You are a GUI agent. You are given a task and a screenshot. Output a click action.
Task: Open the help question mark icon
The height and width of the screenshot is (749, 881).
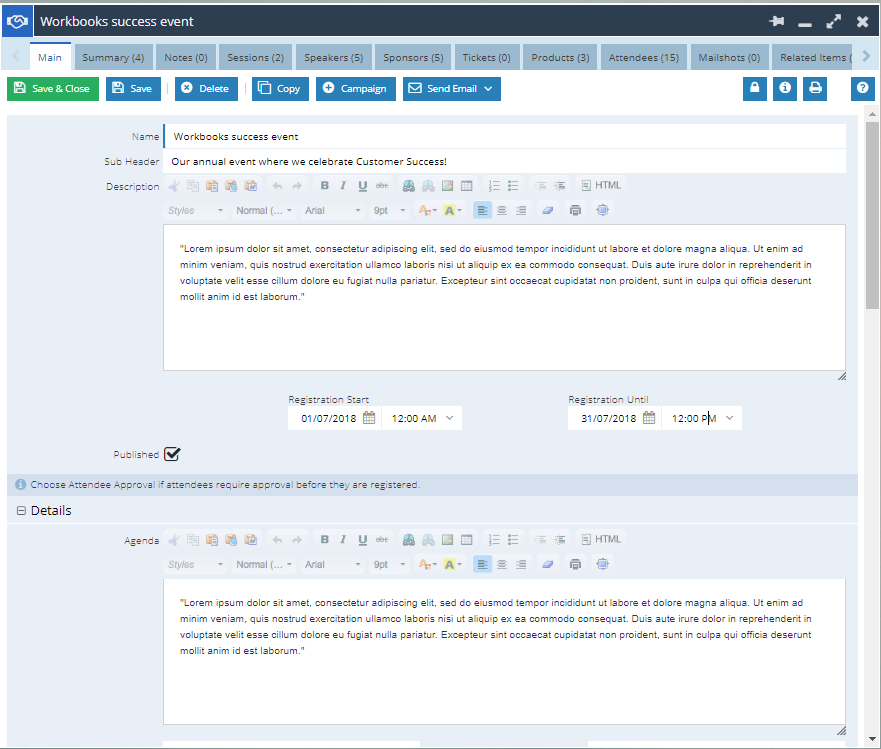[862, 88]
